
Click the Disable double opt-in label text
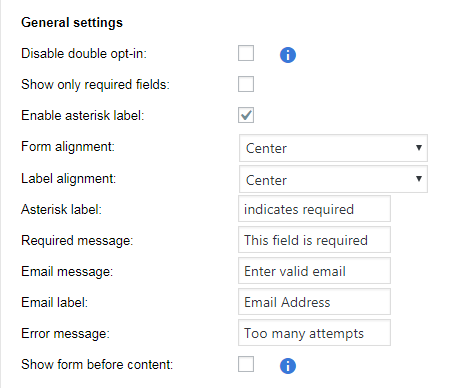84,54
